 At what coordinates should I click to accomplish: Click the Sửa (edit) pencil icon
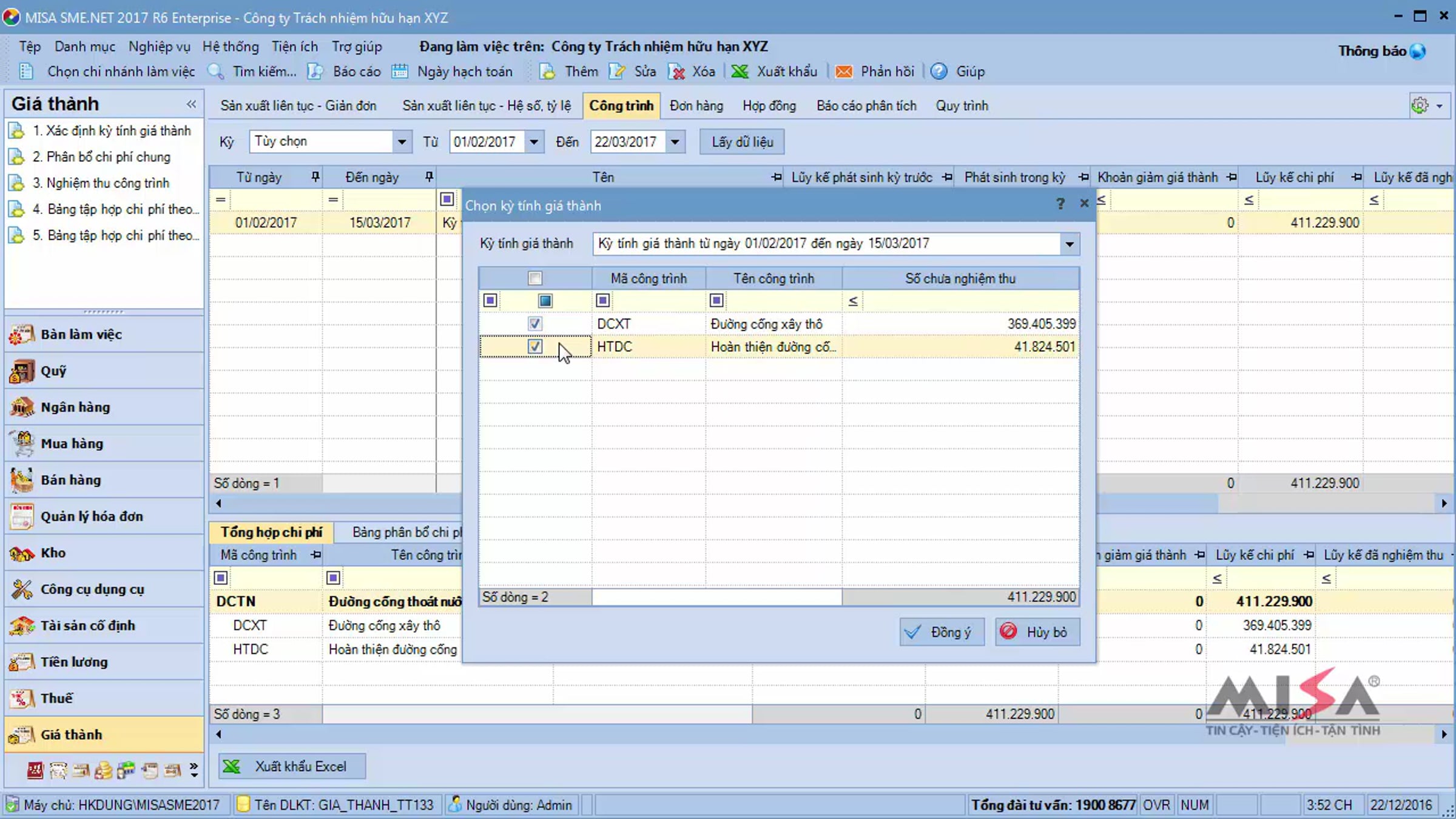[x=617, y=72]
